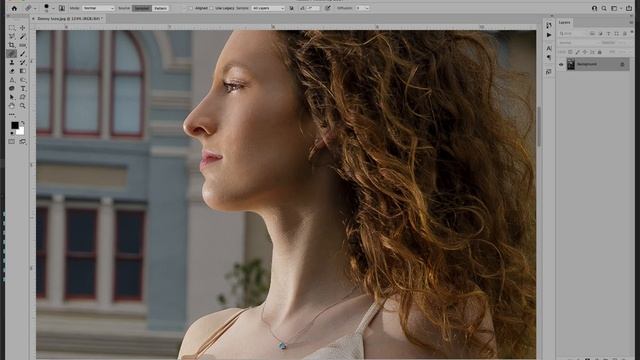This screenshot has height=360, width=640.
Task: Filter layers by smart objects
Action: click(625, 33)
